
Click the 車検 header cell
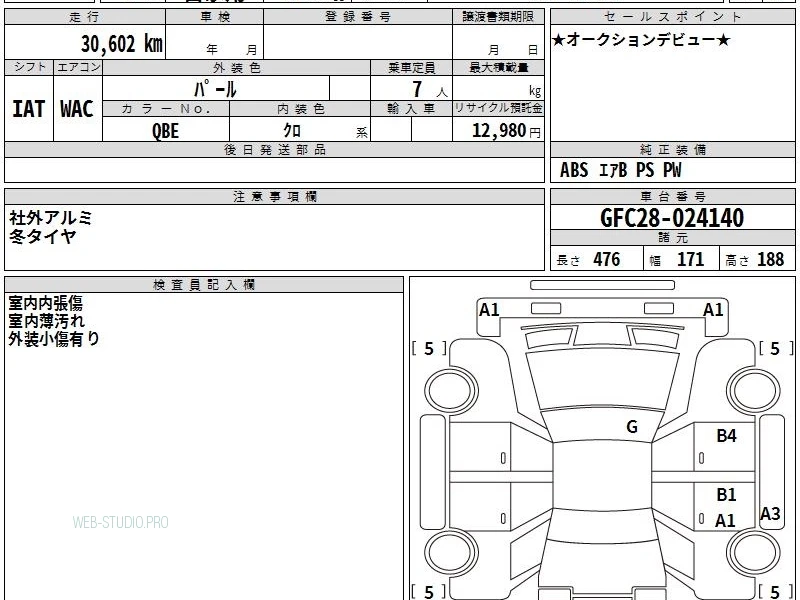click(215, 17)
